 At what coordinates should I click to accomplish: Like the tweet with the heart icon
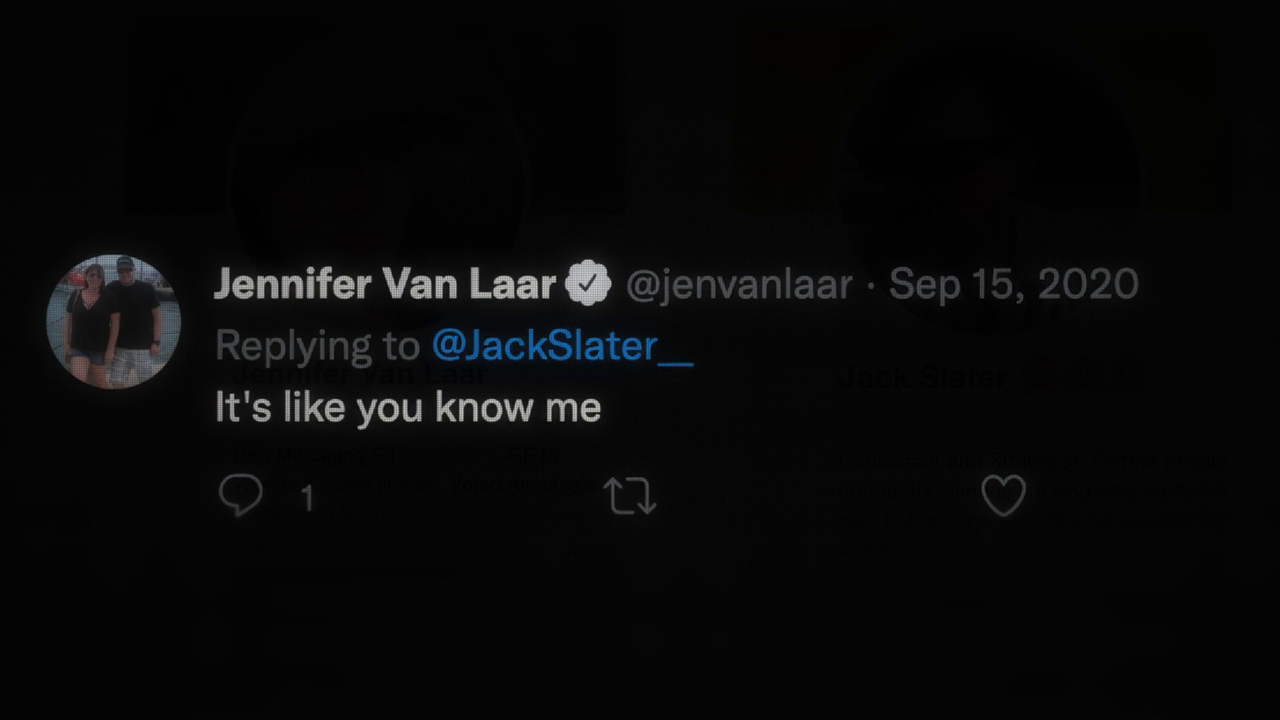click(x=1003, y=495)
